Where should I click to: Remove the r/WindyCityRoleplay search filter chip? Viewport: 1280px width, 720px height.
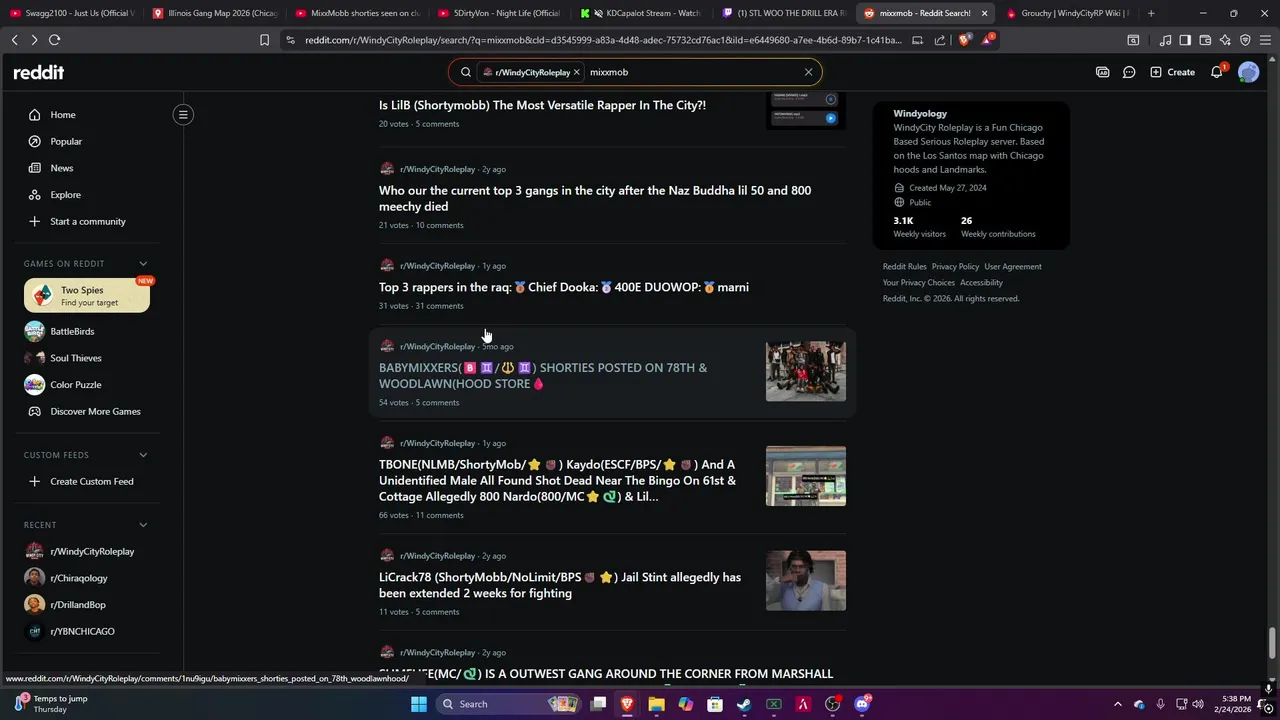pos(576,72)
